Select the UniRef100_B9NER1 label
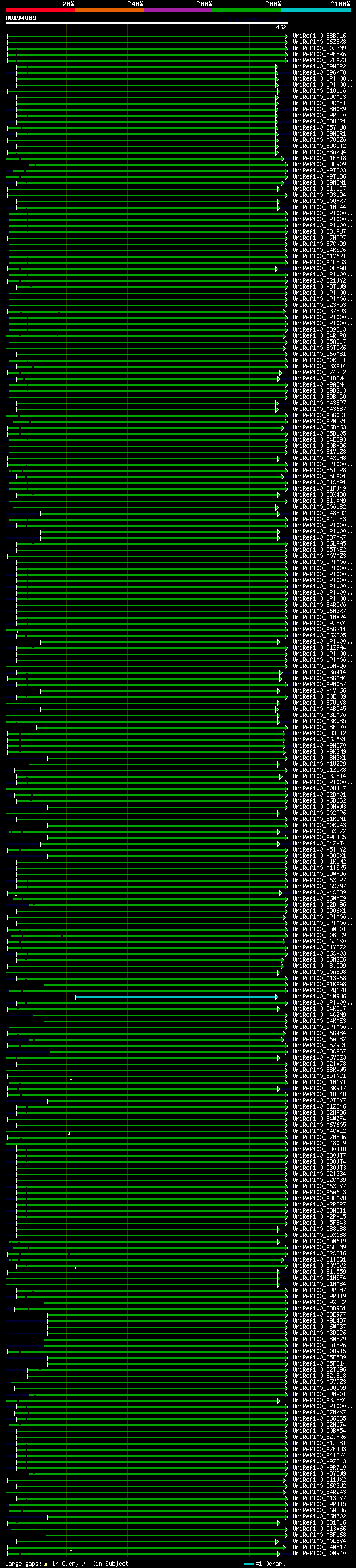This screenshot has width=356, height=1568. pos(319,134)
